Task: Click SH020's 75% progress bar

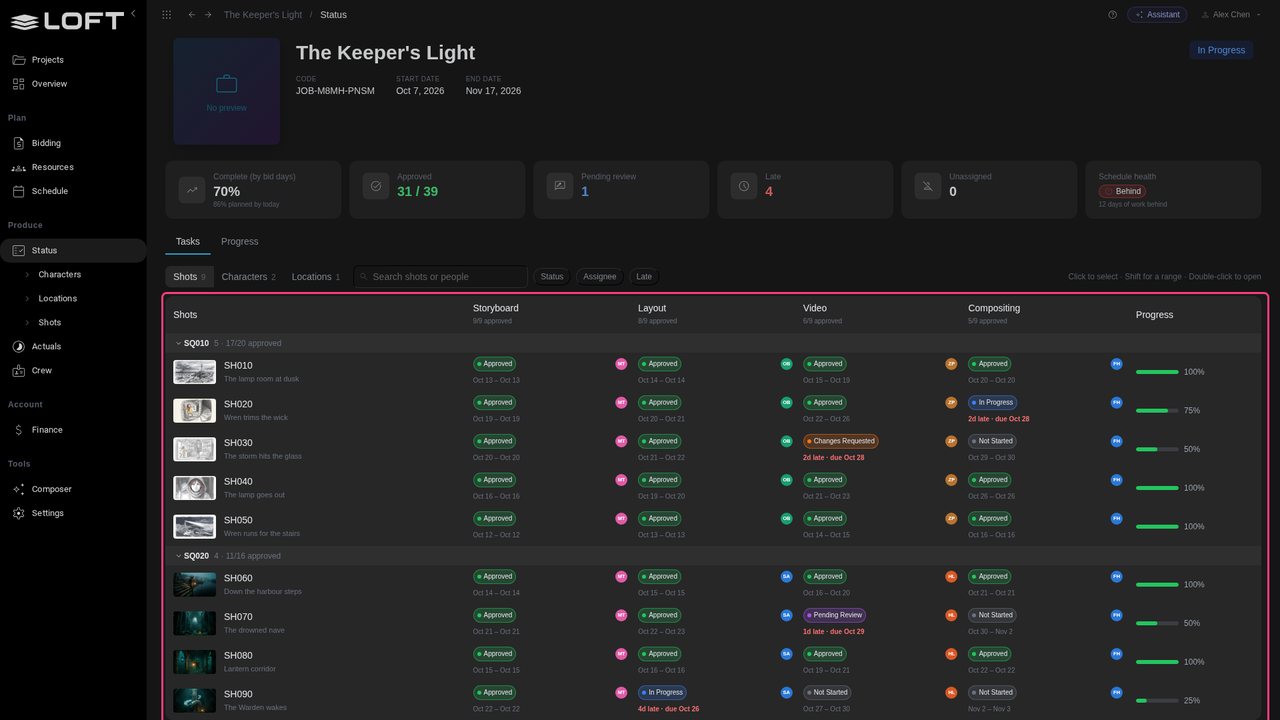Action: coord(1157,411)
